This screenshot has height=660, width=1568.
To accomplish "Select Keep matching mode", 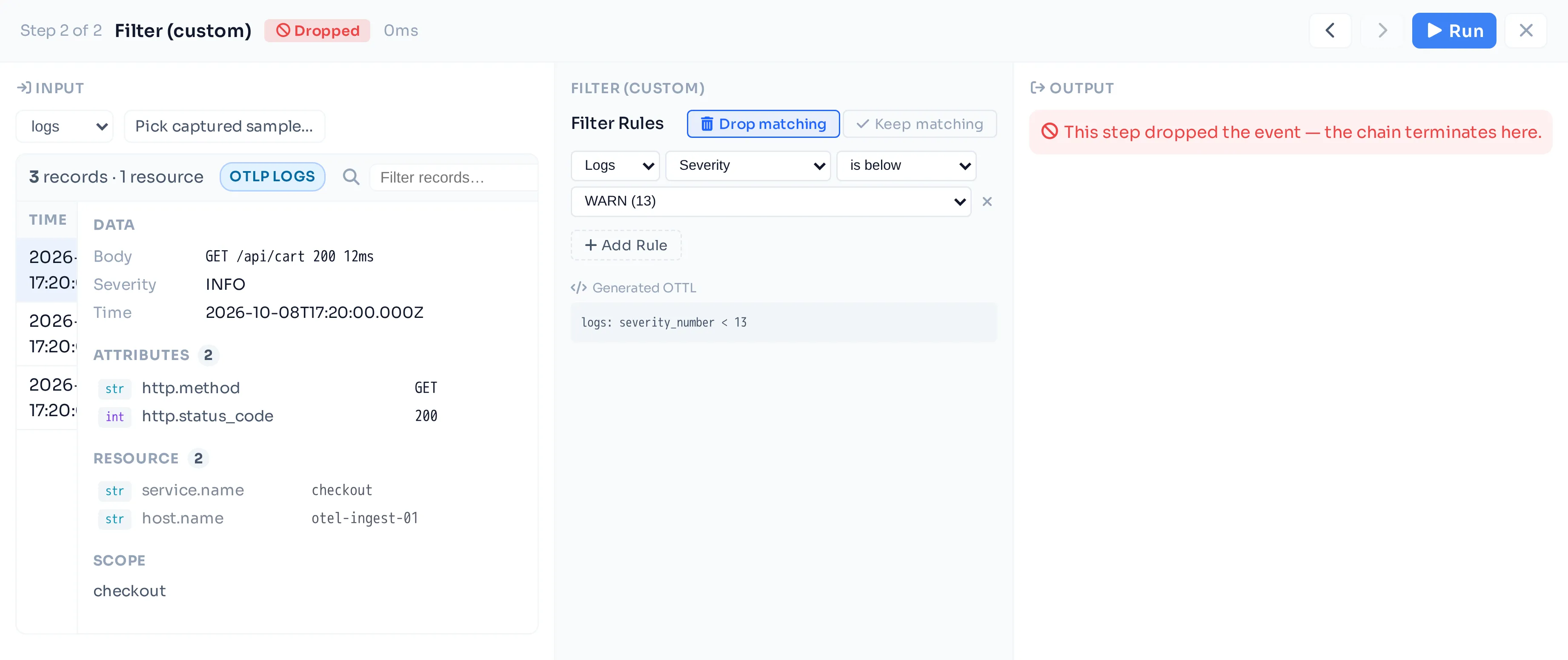I will (919, 124).
